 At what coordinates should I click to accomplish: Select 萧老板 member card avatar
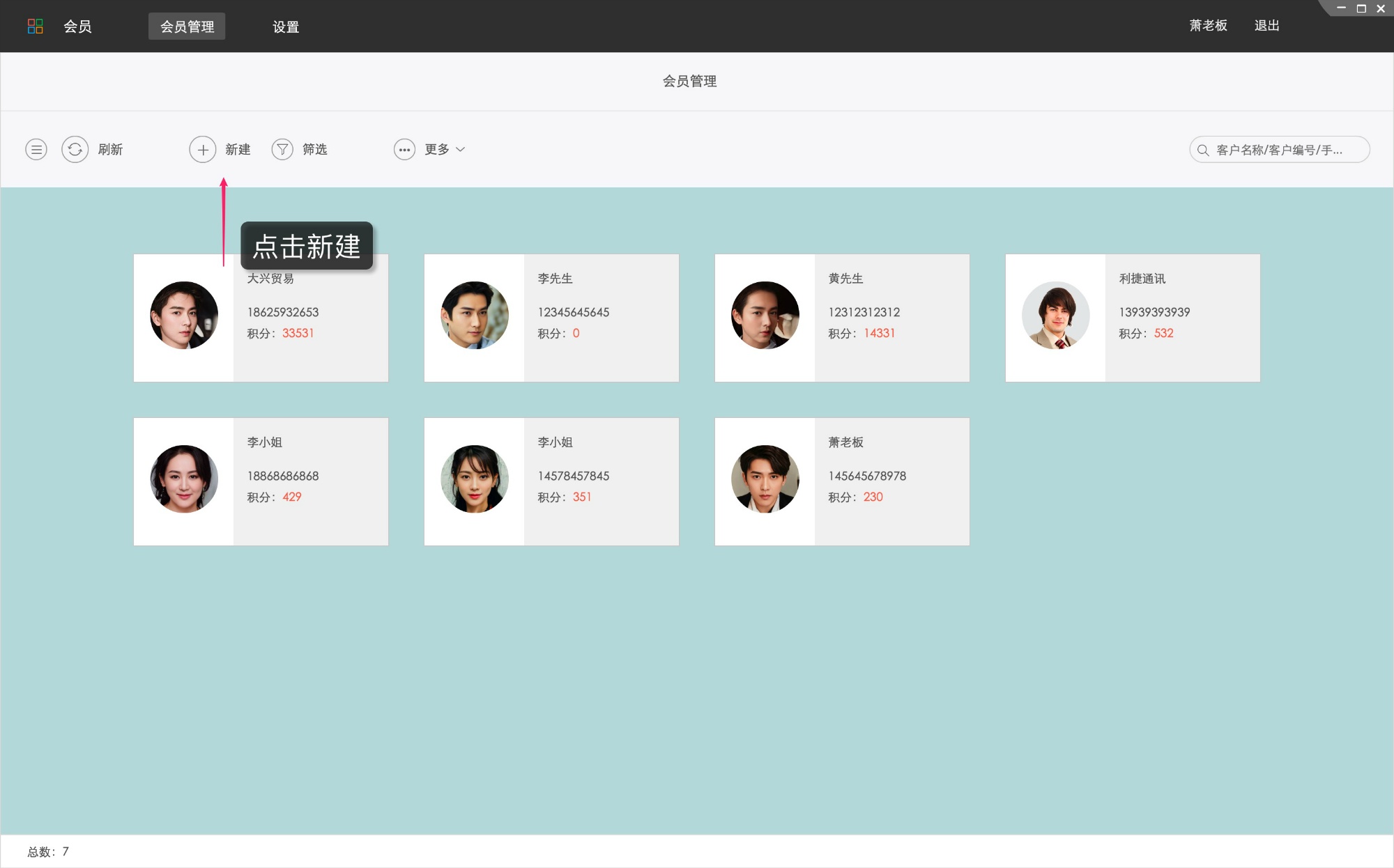click(765, 479)
